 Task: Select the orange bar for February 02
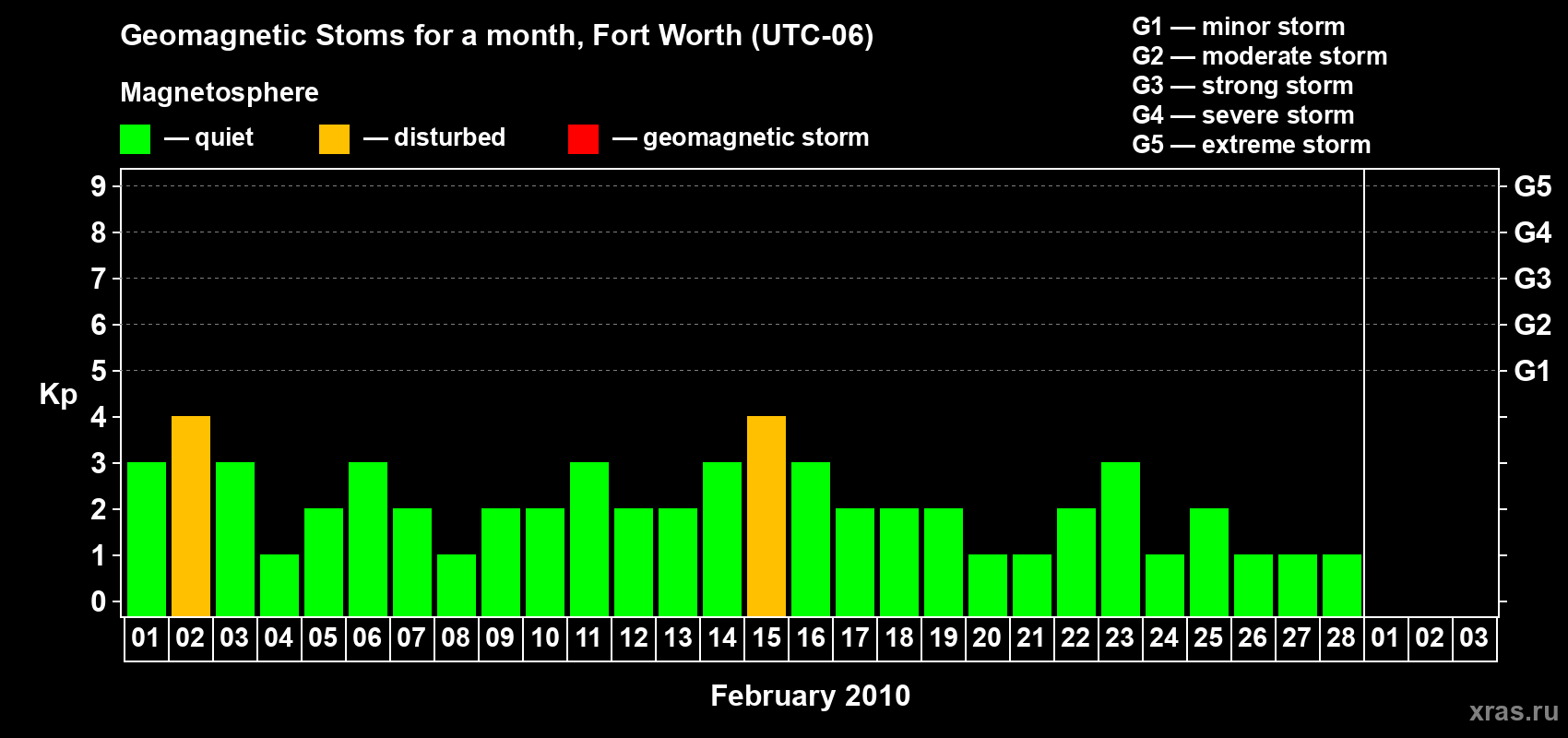click(191, 516)
